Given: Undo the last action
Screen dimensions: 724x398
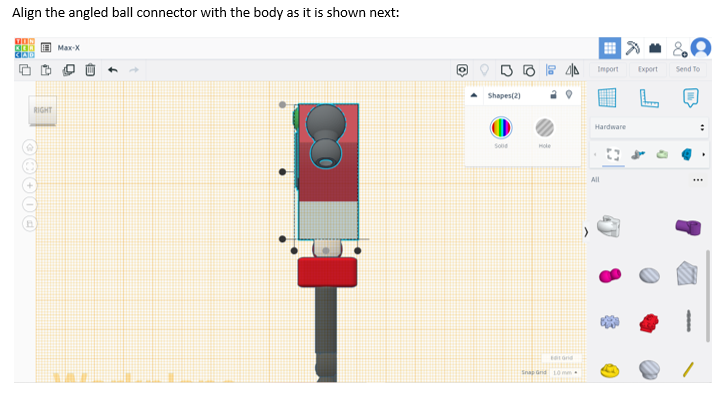Looking at the screenshot, I should point(113,70).
